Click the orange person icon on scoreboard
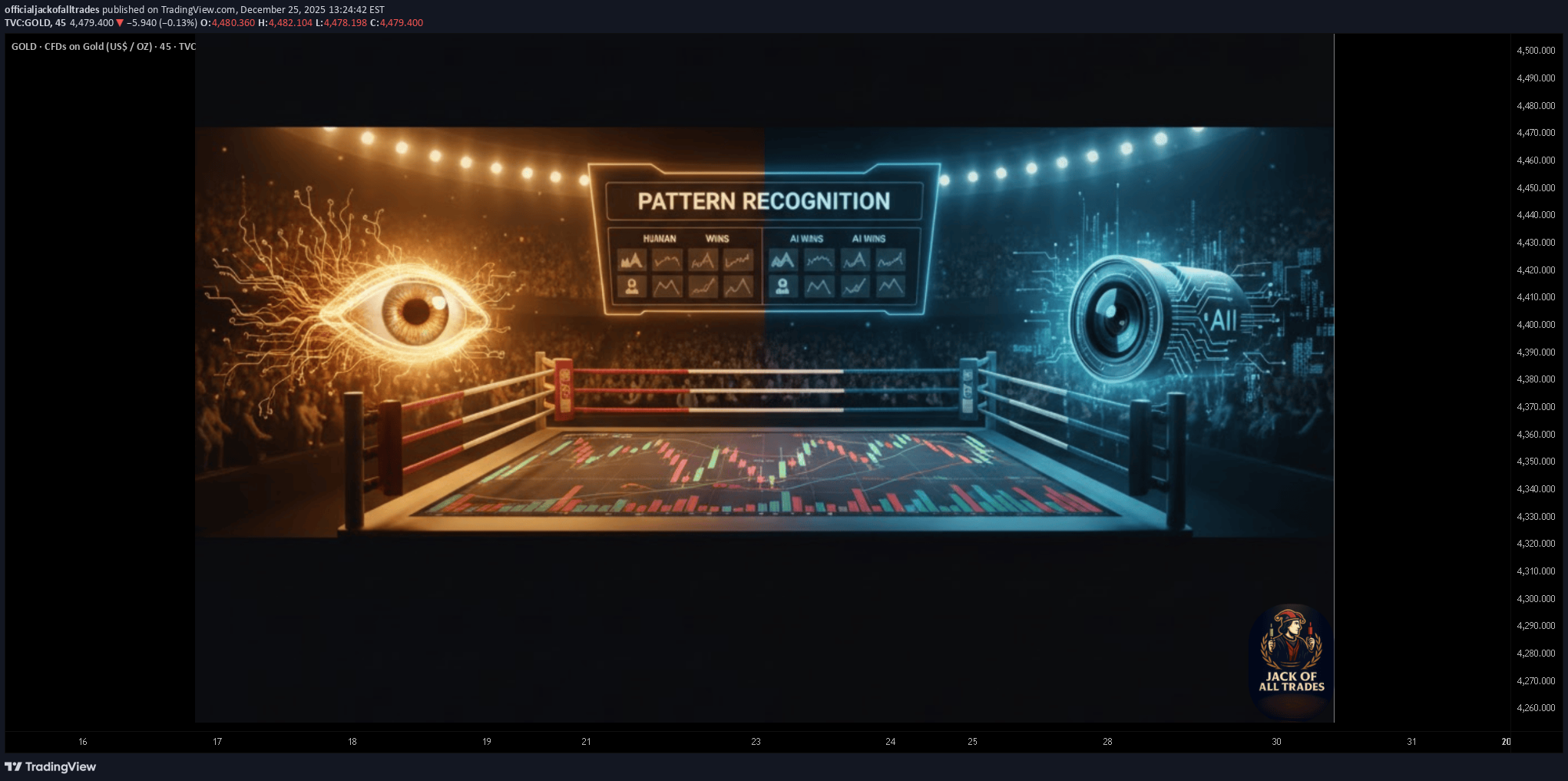This screenshot has height=781, width=1568. pos(632,286)
